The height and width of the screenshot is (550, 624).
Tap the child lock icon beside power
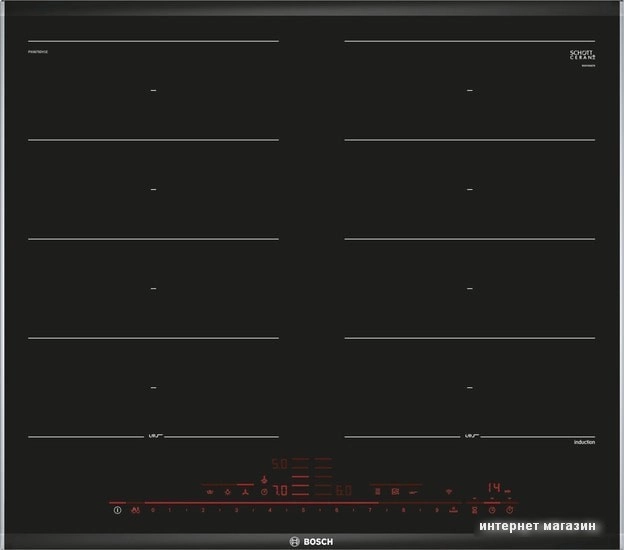(136, 510)
